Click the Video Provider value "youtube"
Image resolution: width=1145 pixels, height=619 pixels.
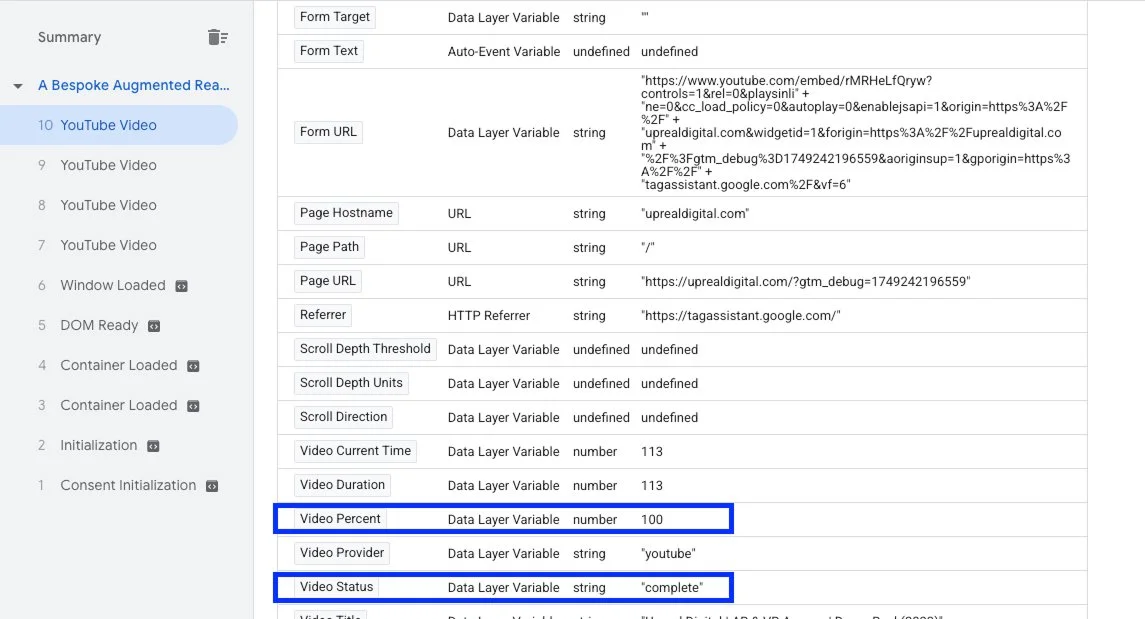[668, 554]
